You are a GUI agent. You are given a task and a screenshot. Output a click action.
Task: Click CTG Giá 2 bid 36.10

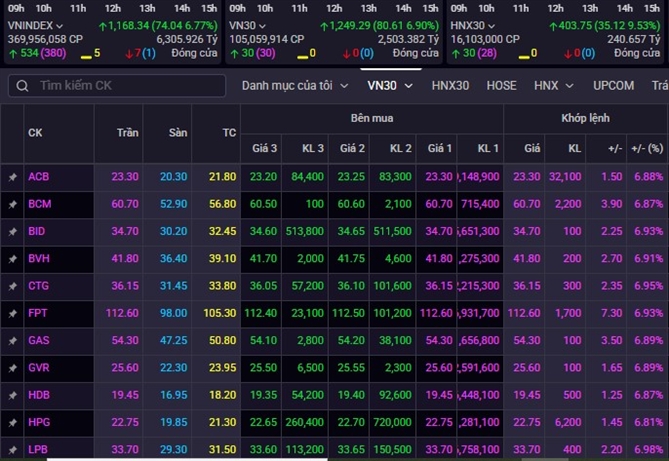(351, 286)
